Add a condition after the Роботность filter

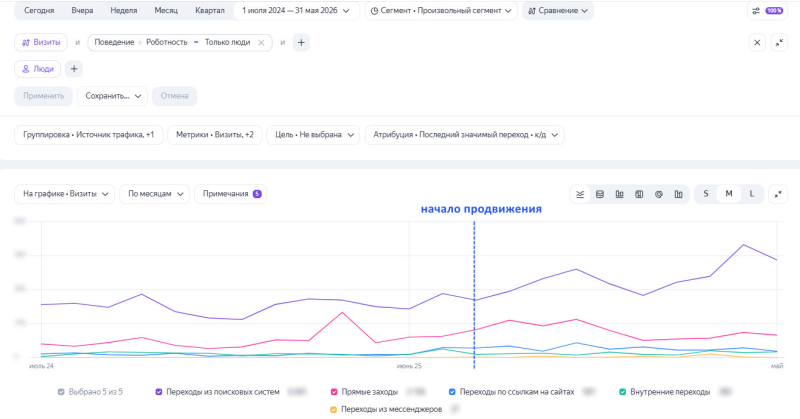click(301, 42)
